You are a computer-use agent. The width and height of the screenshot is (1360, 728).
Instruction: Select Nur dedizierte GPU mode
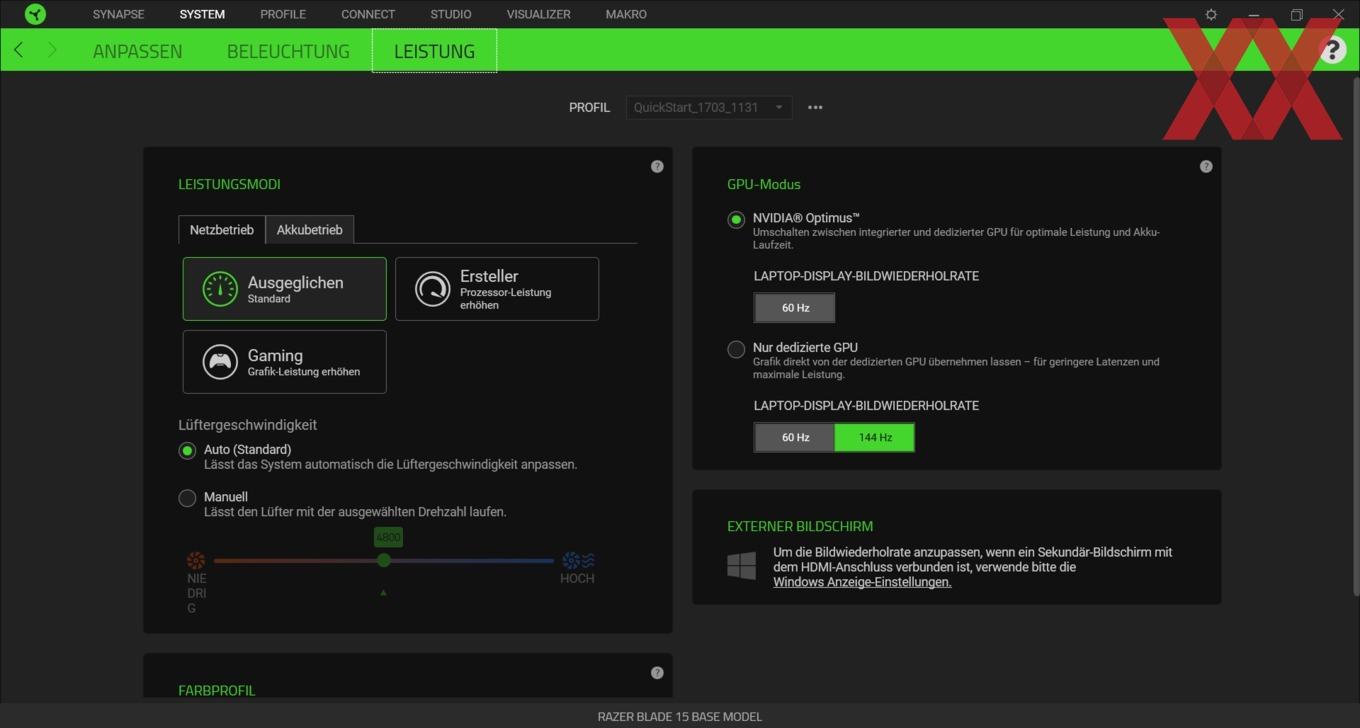click(x=736, y=349)
